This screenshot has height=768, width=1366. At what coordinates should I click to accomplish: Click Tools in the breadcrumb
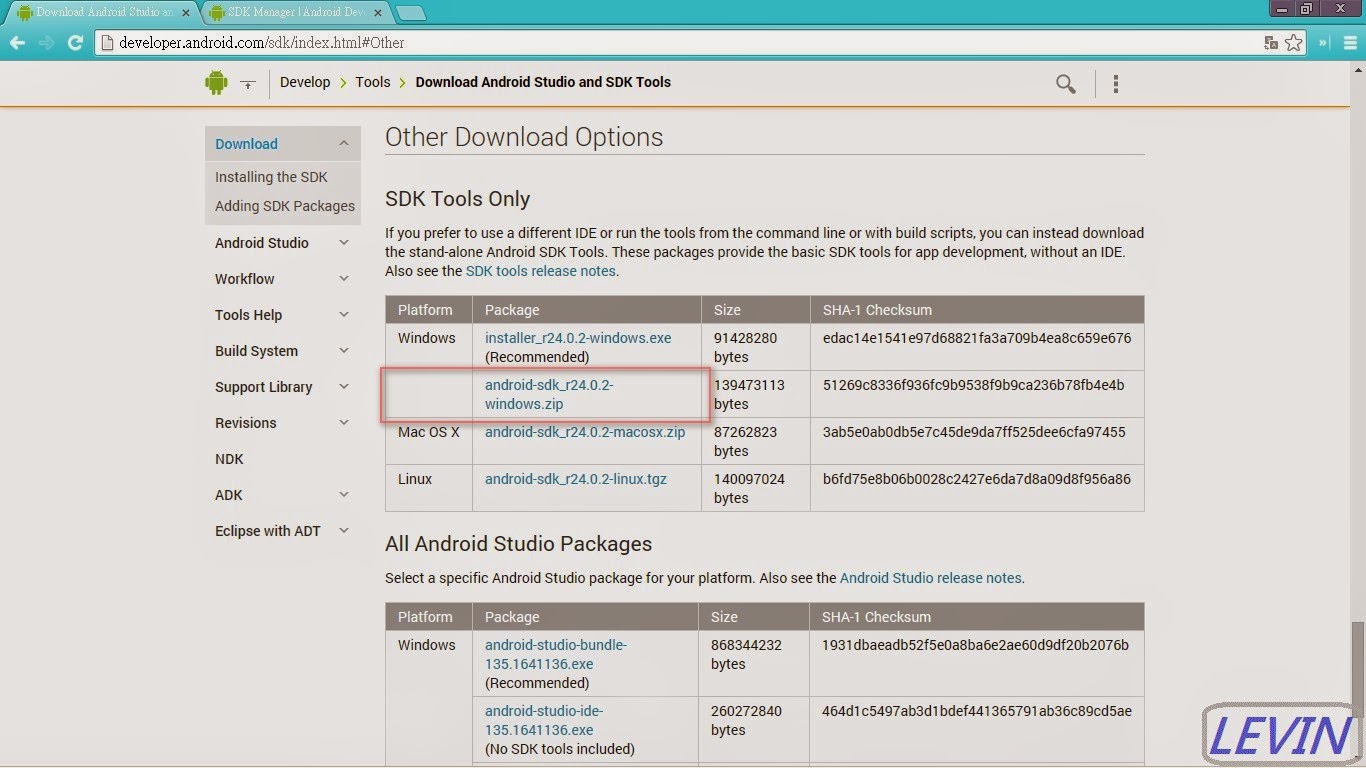tap(373, 82)
